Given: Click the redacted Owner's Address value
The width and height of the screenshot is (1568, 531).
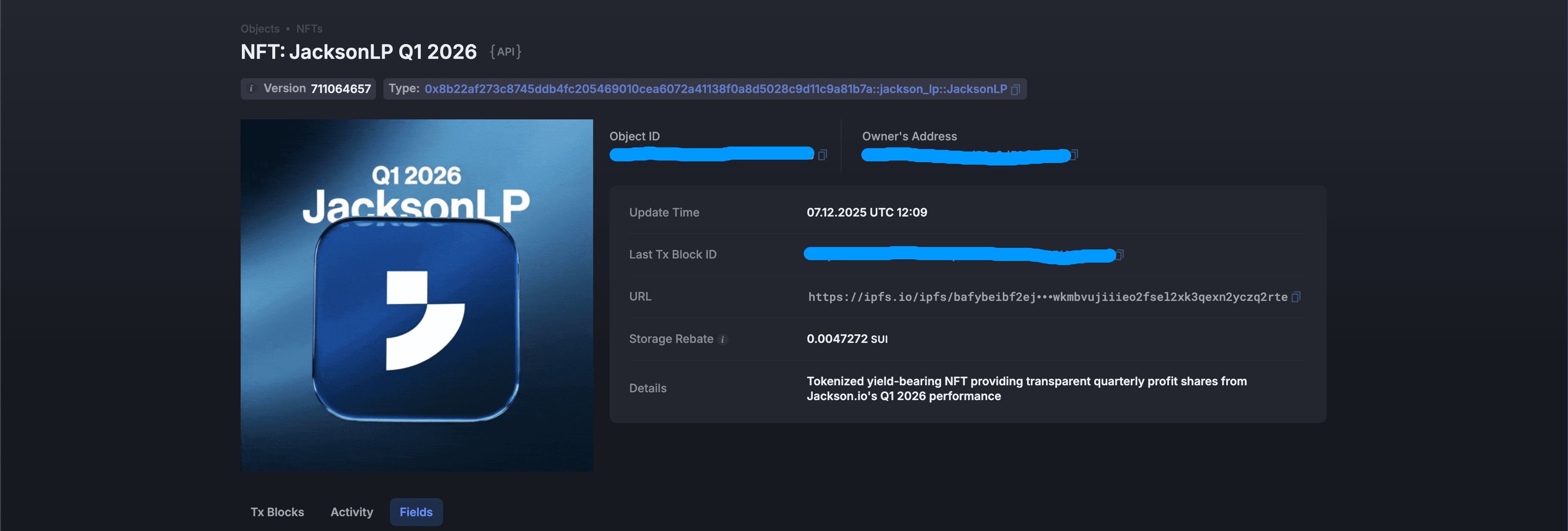Looking at the screenshot, I should click(x=965, y=155).
